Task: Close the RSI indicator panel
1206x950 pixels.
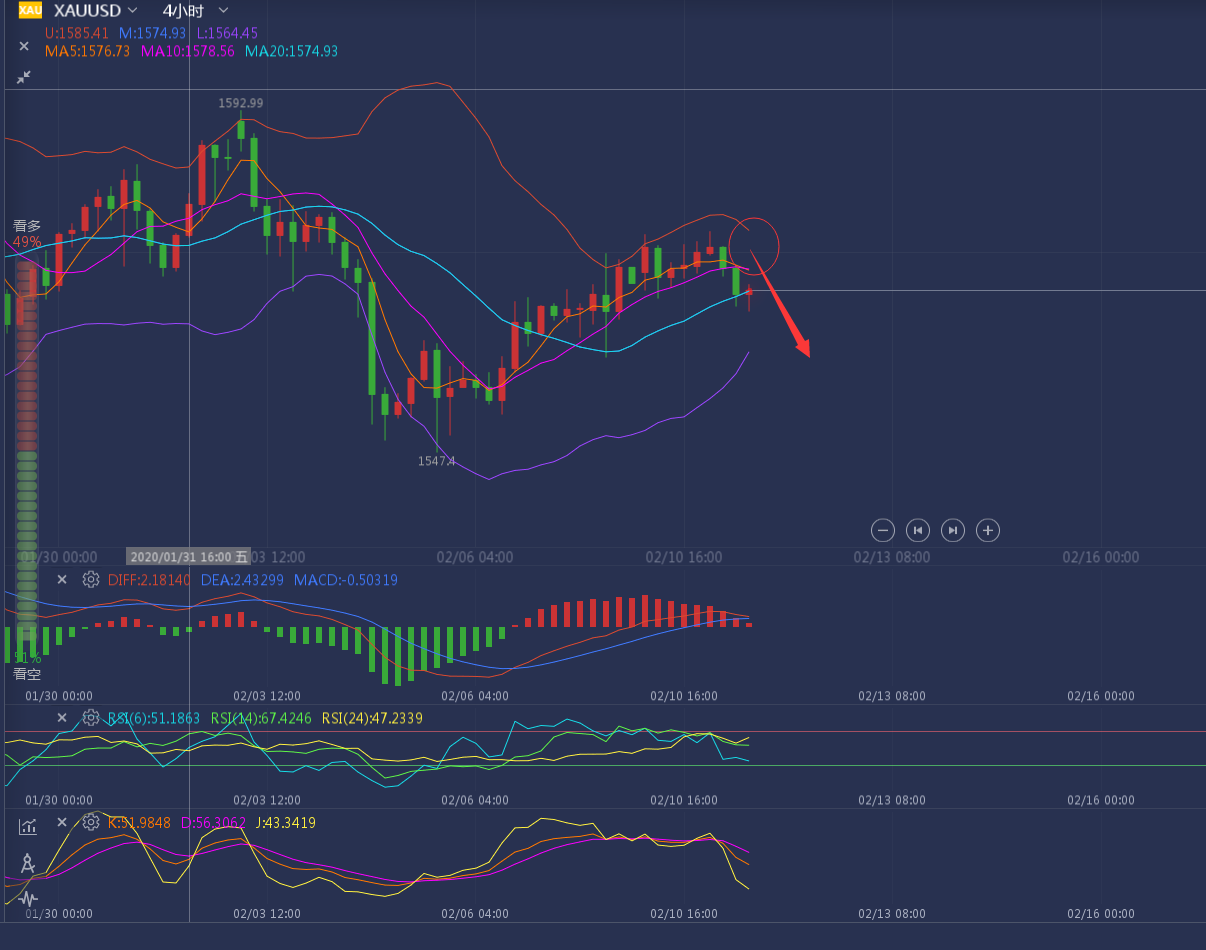Action: 62,717
